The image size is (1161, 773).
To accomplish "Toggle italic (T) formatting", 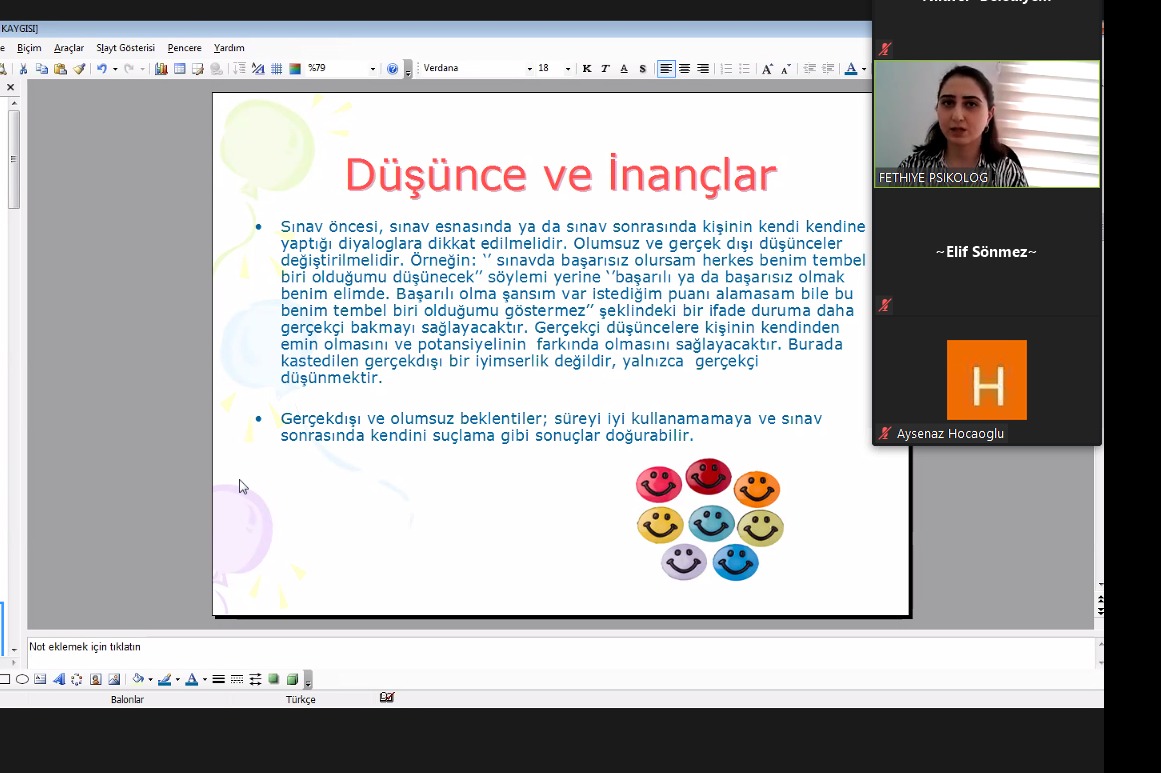I will [x=606, y=69].
